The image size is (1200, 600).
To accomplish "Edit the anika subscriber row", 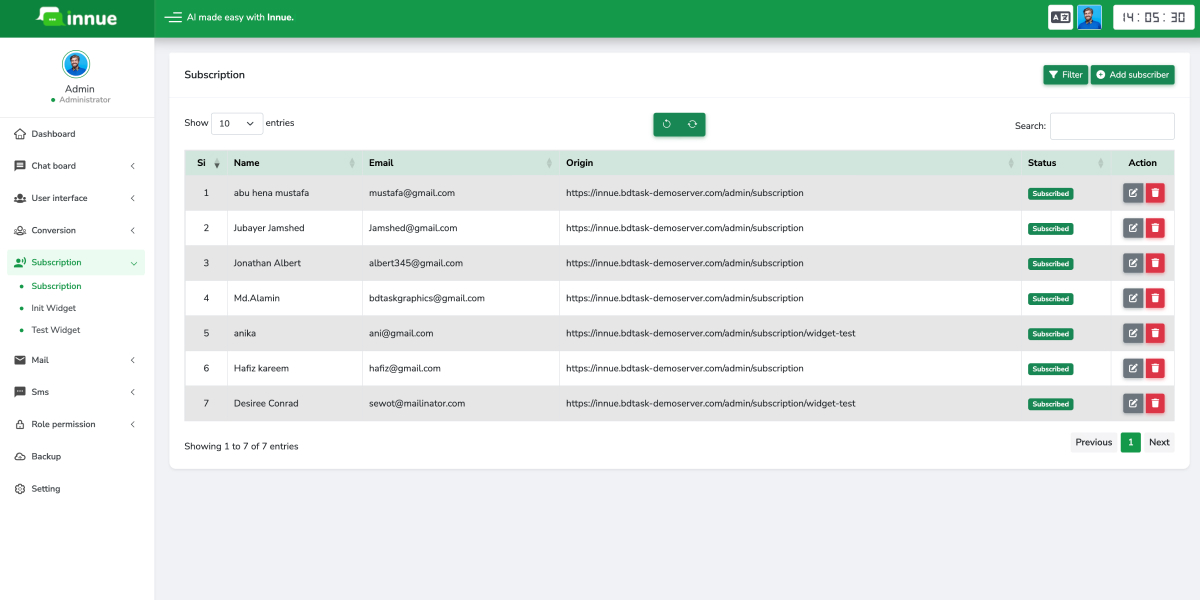I will (x=1132, y=333).
